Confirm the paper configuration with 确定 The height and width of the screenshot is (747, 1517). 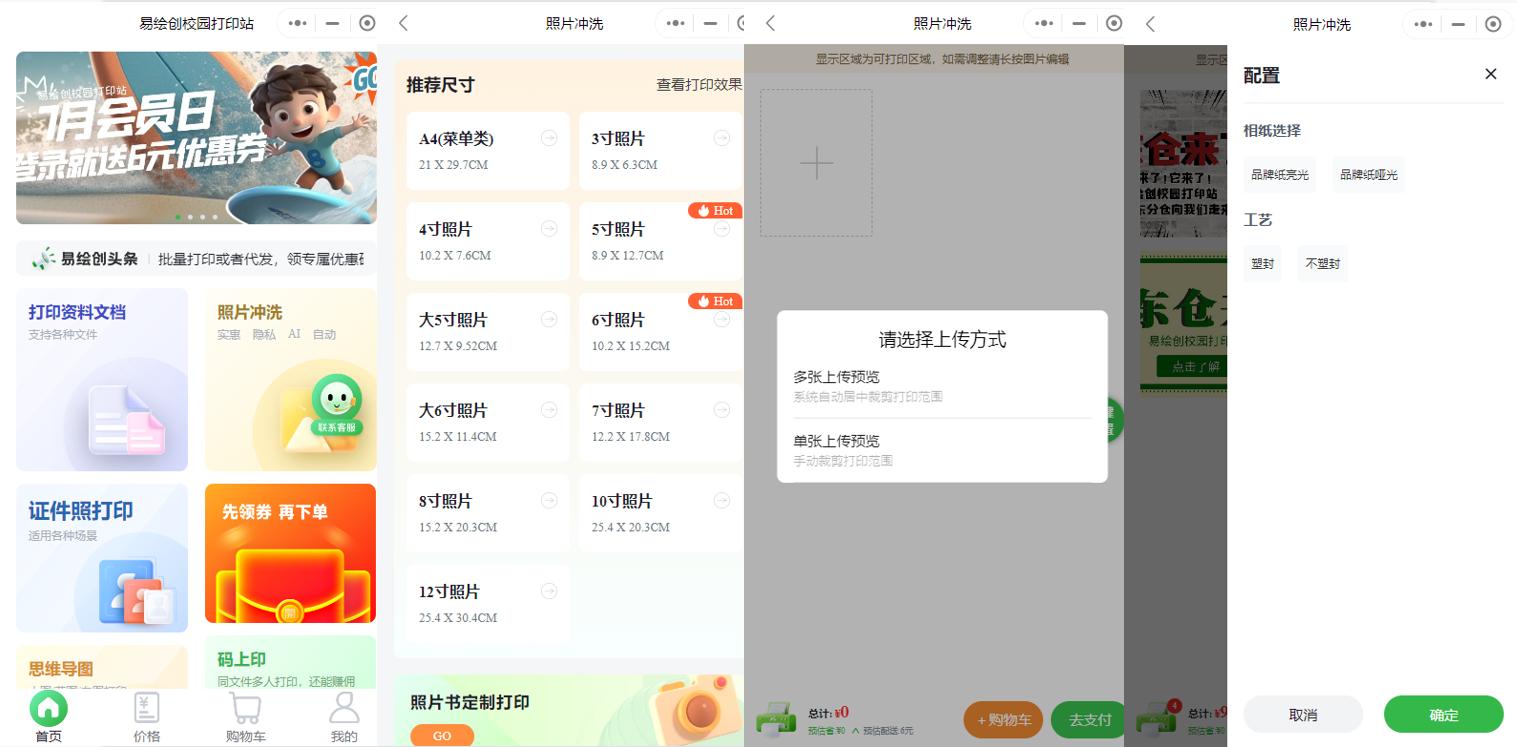click(x=1443, y=714)
